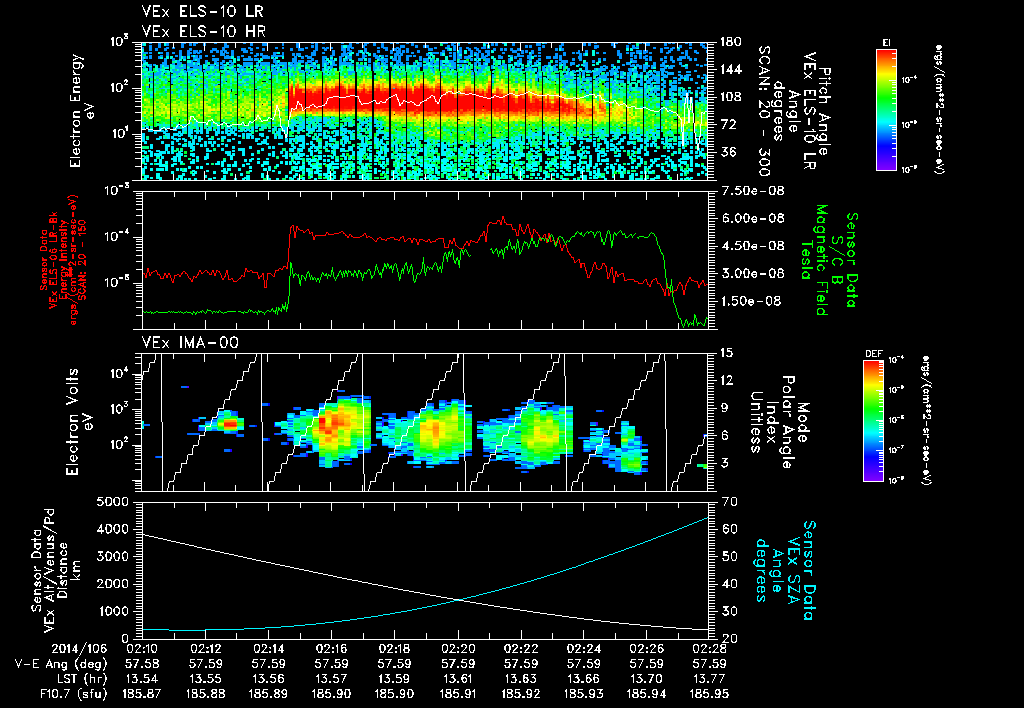Click the polar angle tick value 15

tap(729, 353)
